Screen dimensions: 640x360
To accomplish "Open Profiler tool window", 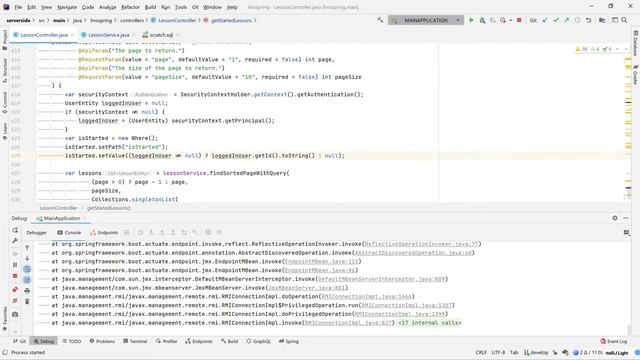I will [167, 341].
